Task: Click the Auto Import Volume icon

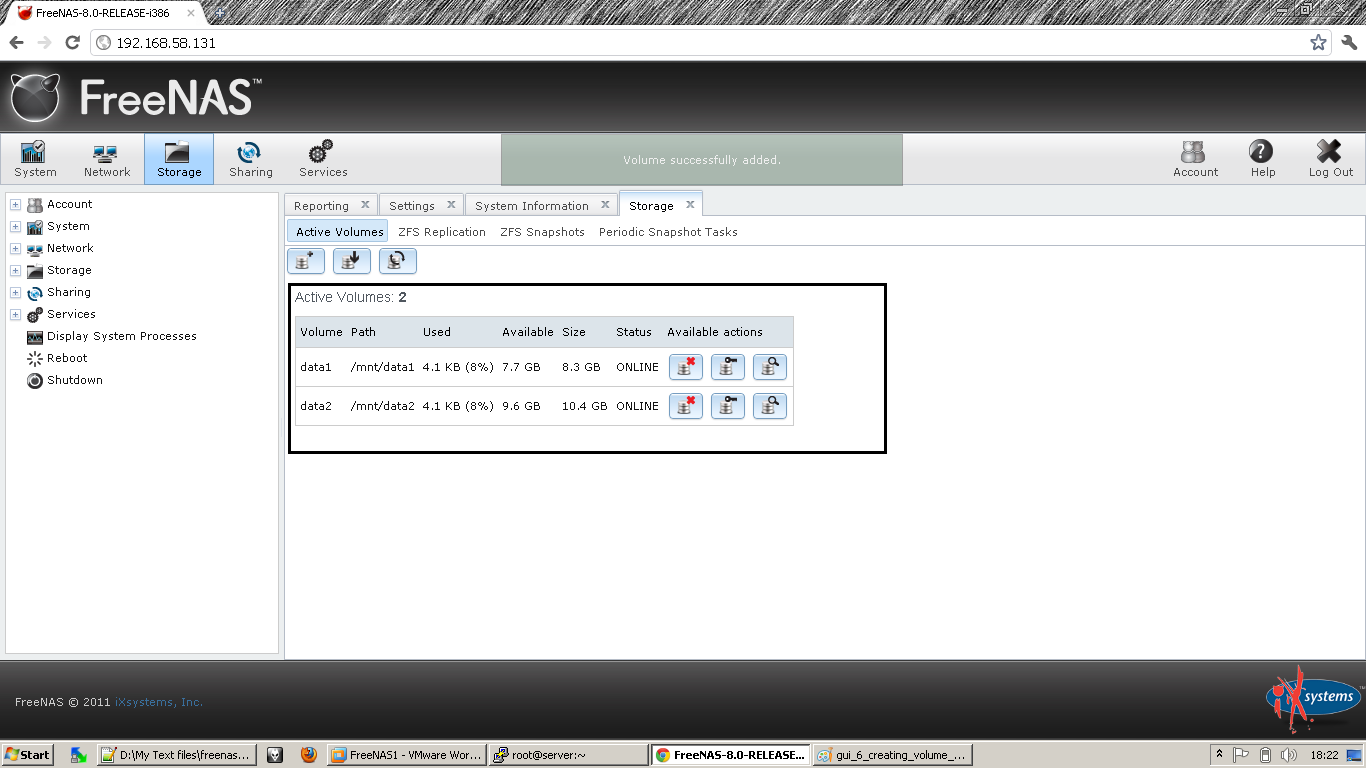Action: (397, 260)
